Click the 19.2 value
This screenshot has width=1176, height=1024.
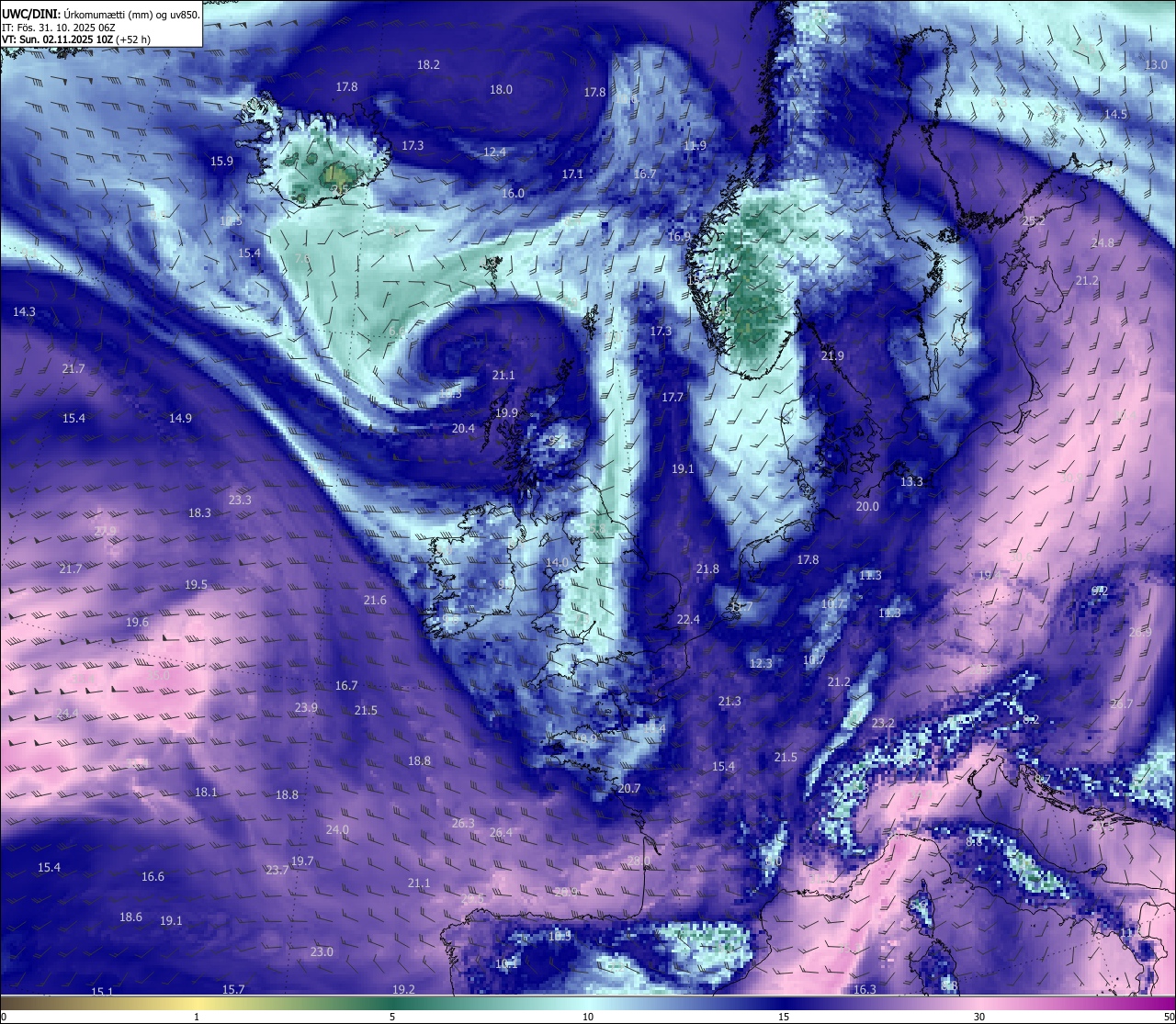(x=403, y=989)
